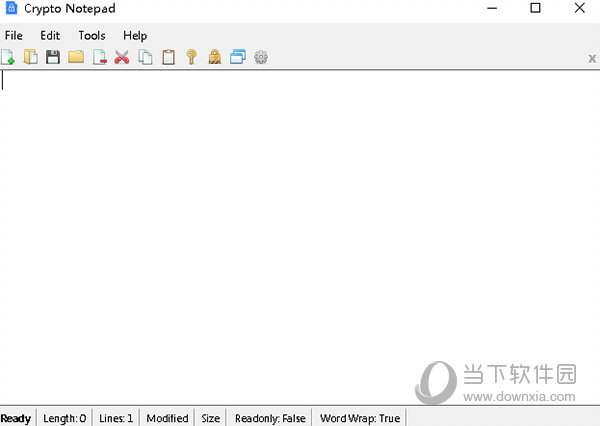Image resolution: width=600 pixels, height=426 pixels.
Task: Open the Tools menu
Action: tap(92, 36)
